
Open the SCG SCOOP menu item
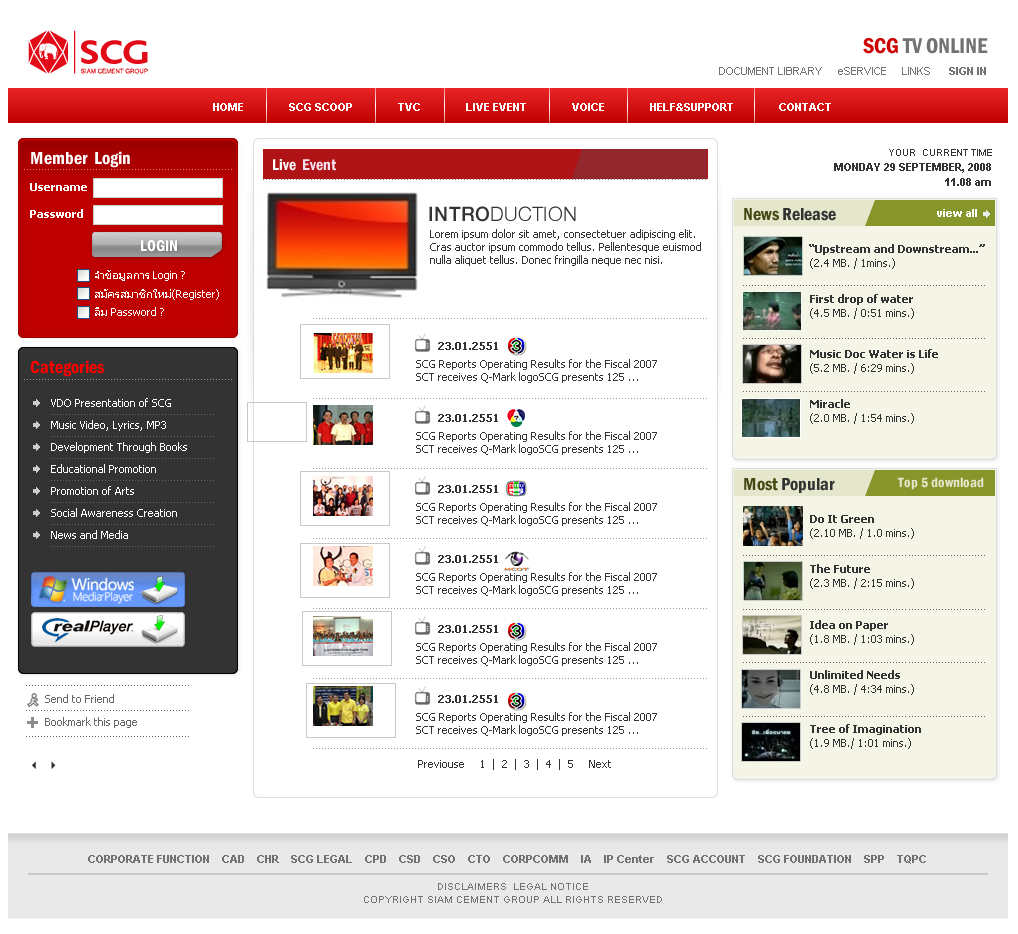[320, 107]
